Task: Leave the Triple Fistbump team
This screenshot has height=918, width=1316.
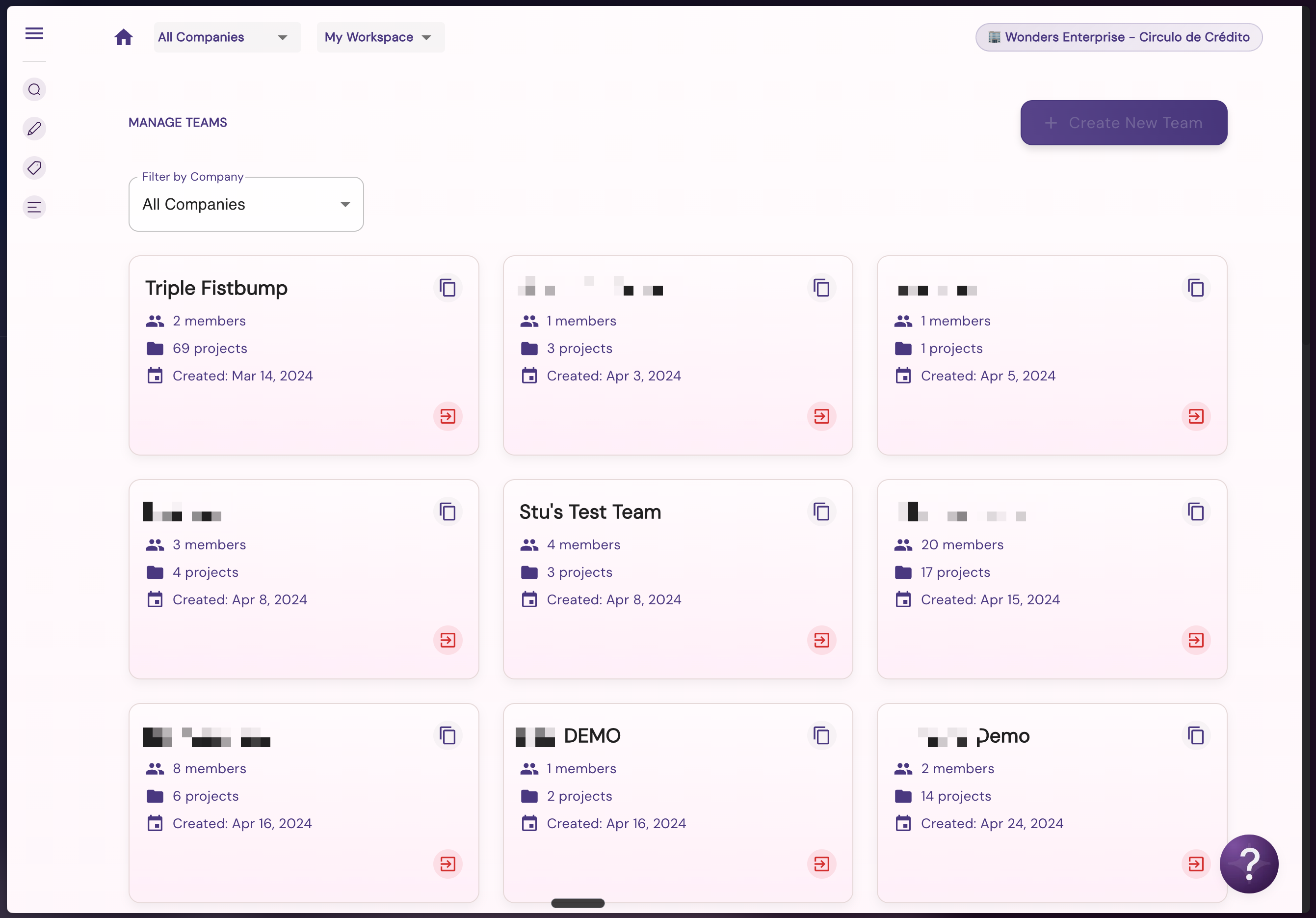Action: point(447,416)
